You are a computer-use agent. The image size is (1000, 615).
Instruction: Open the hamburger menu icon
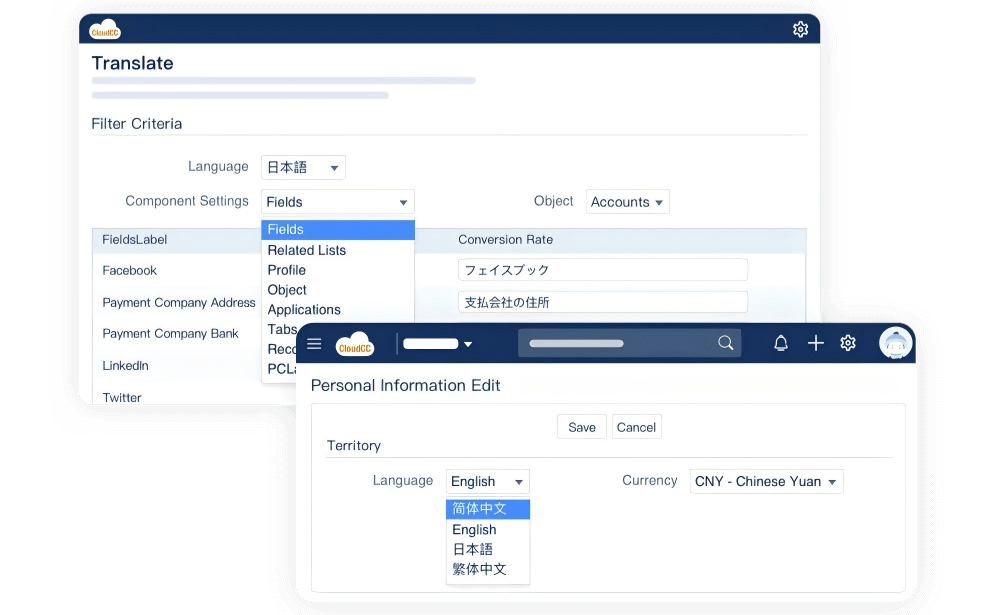click(314, 344)
